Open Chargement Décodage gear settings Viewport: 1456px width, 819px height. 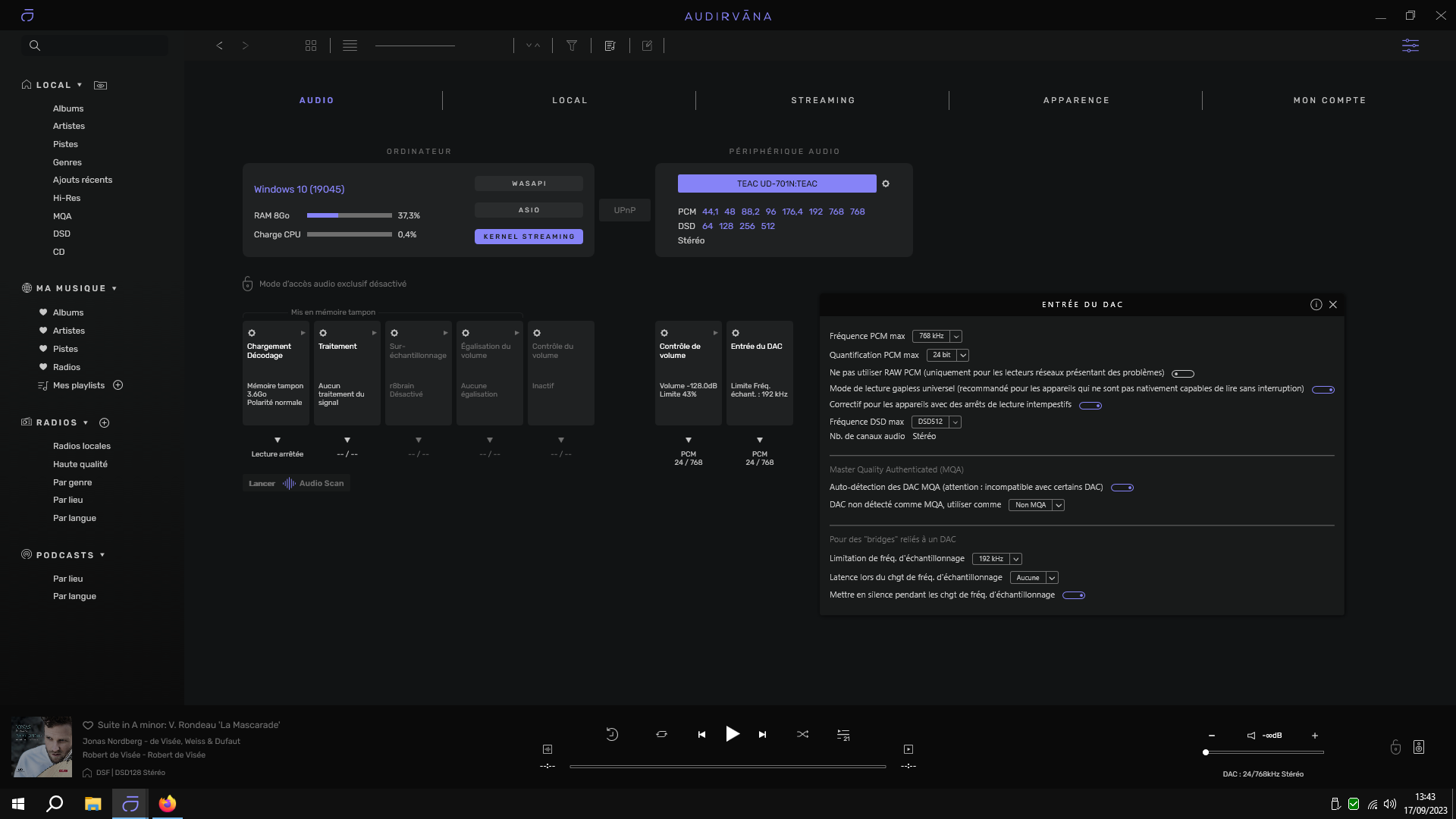click(x=252, y=333)
